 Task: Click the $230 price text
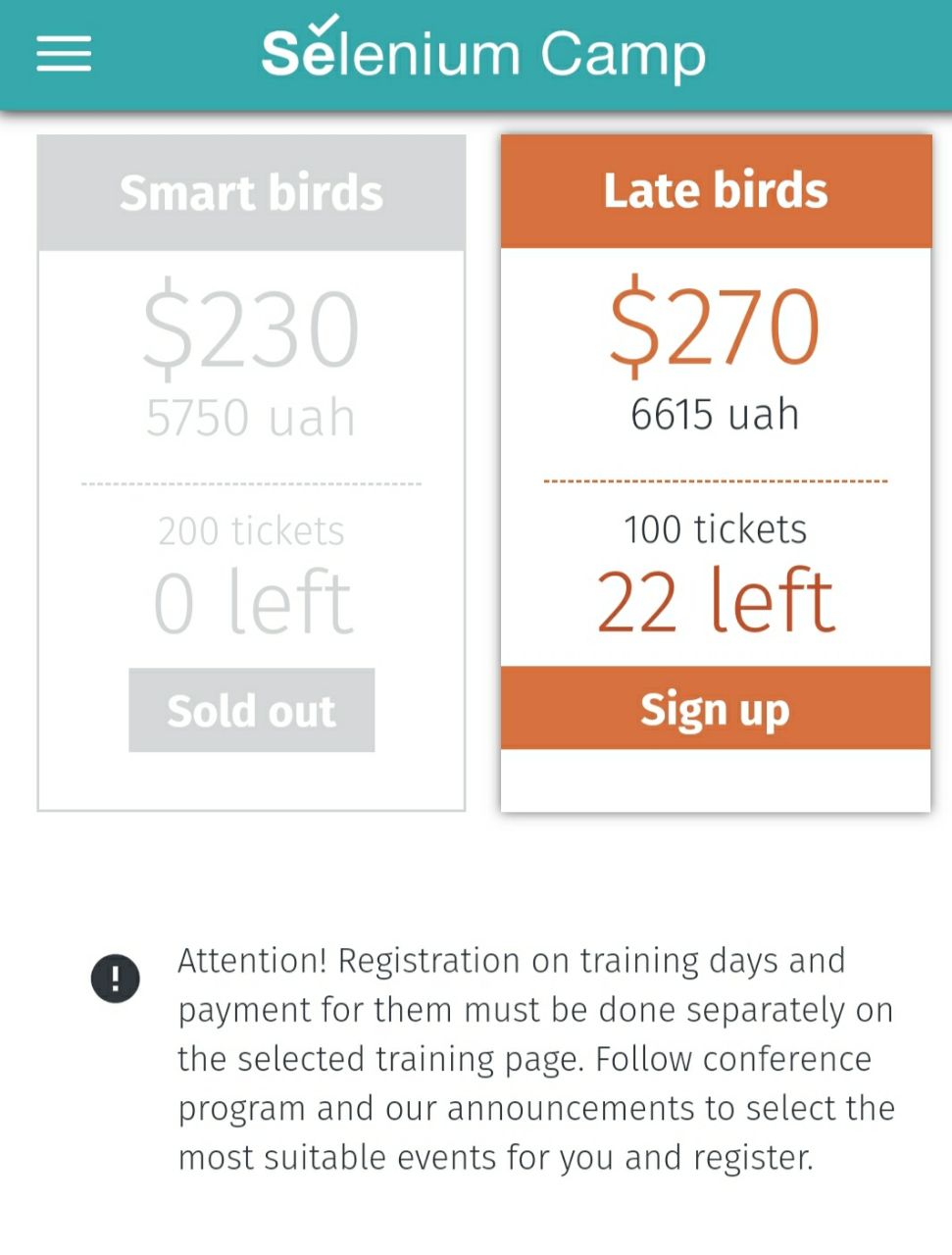click(x=251, y=328)
